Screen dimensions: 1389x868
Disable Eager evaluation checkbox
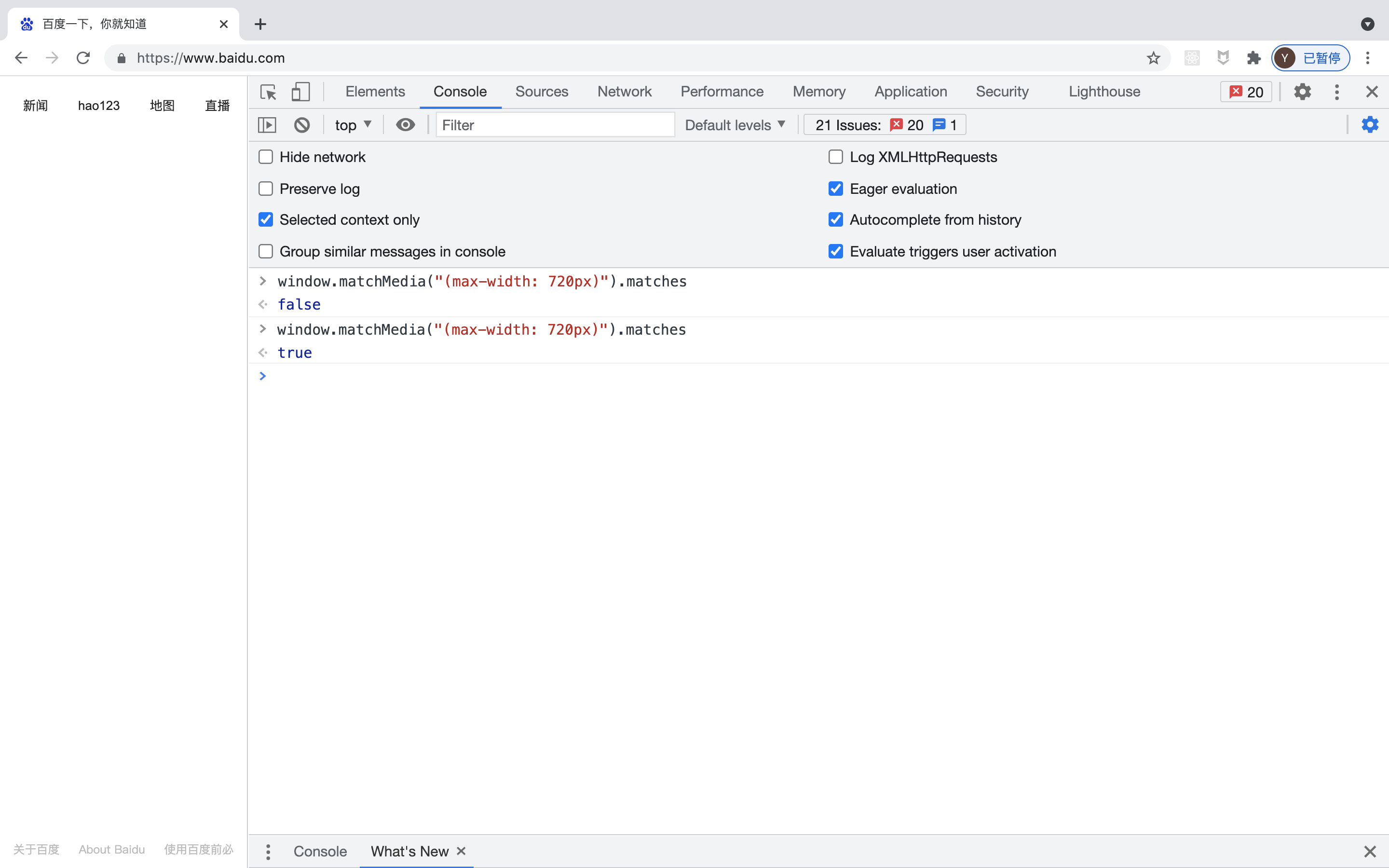point(836,188)
